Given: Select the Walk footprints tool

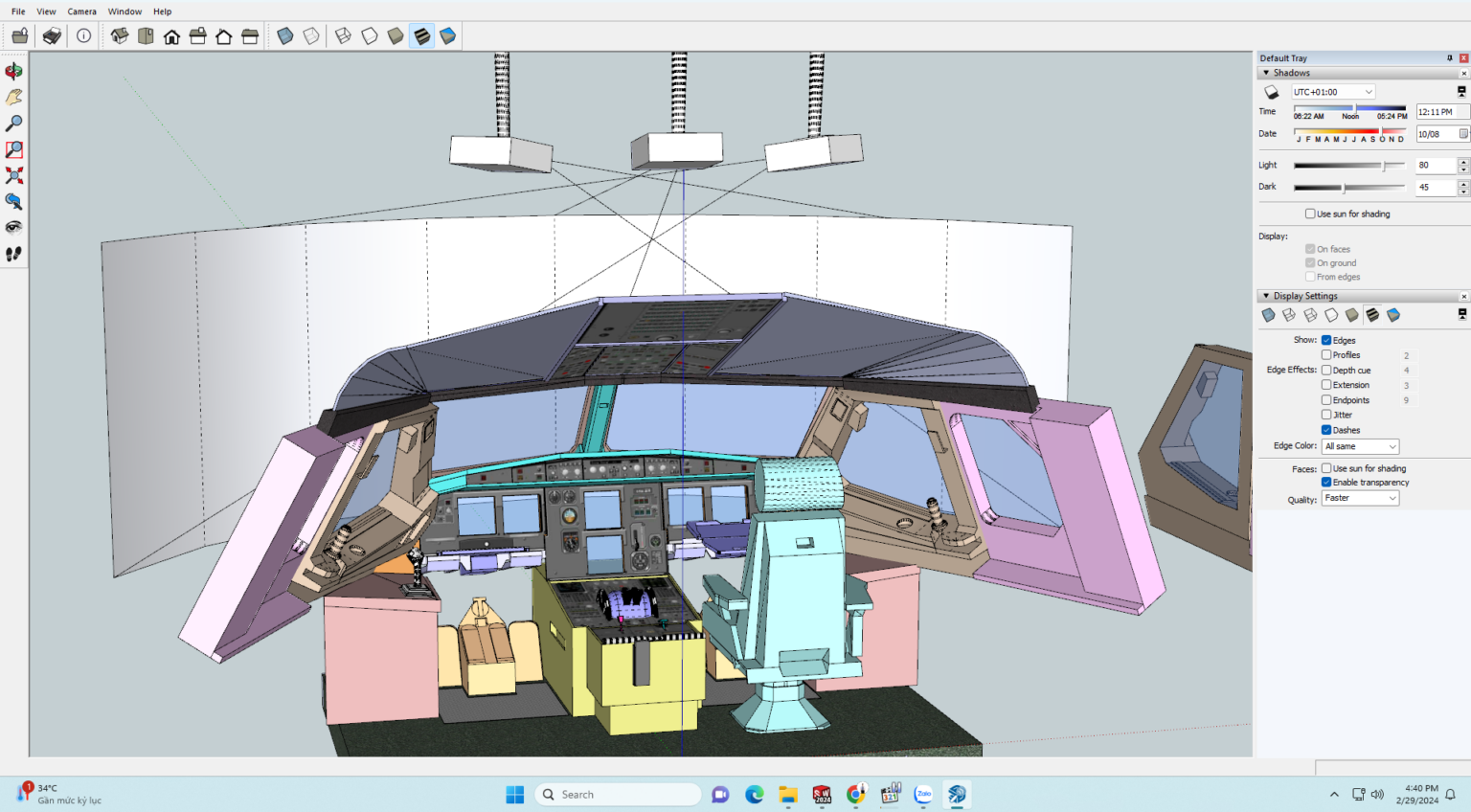Looking at the screenshot, I should point(13,254).
